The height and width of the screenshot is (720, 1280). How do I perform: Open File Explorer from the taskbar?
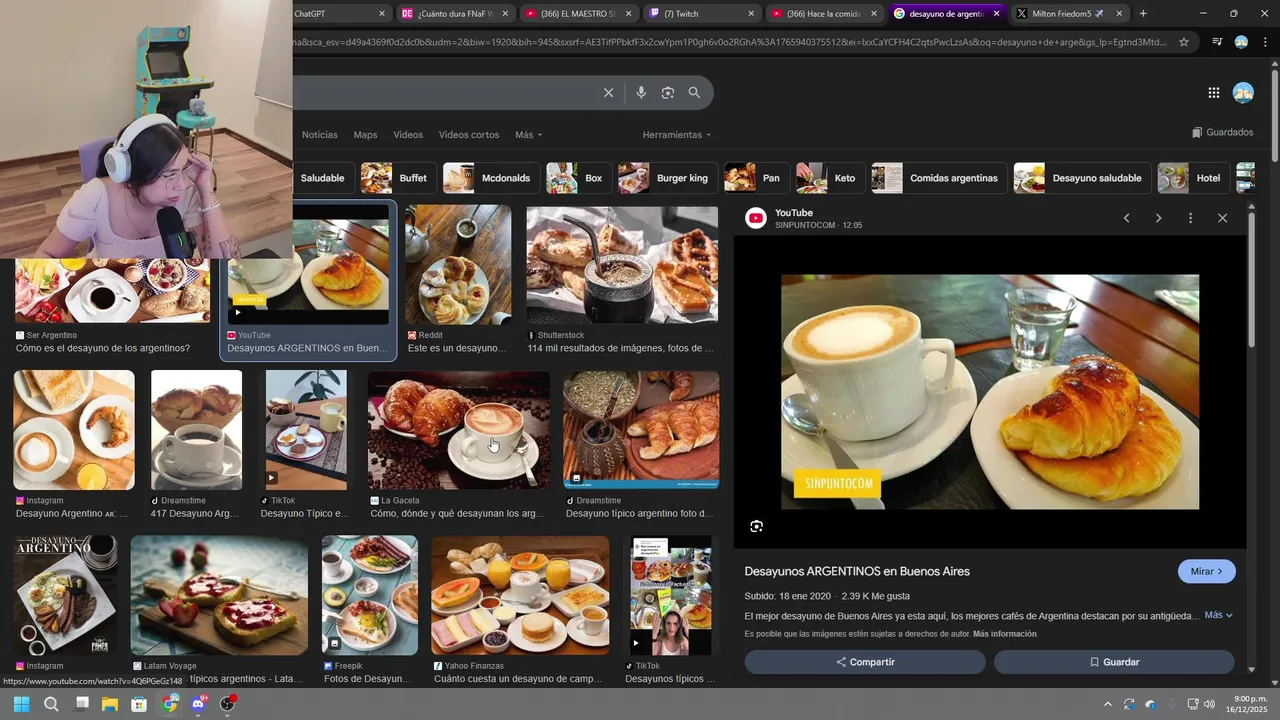pos(110,704)
